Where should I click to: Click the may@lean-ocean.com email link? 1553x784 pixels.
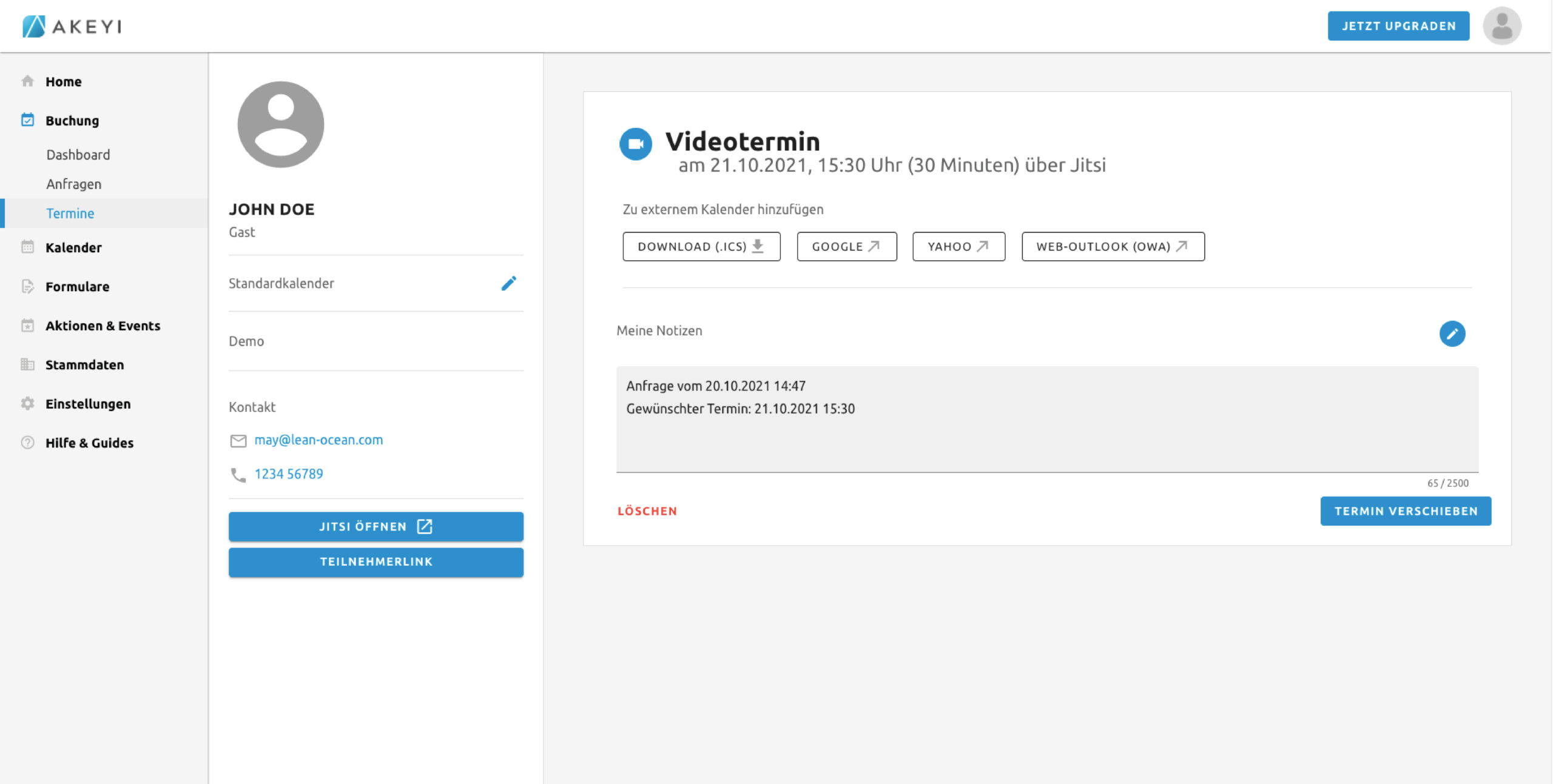pyautogui.click(x=318, y=440)
